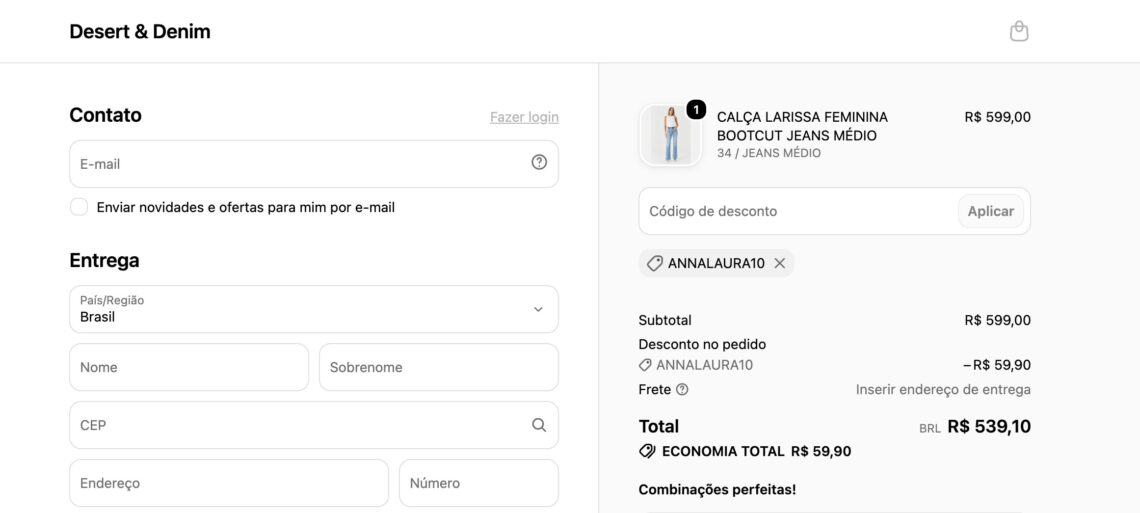Enable e-mail news and offers checkbox
Screen dimensions: 1140x513
pyautogui.click(x=79, y=207)
